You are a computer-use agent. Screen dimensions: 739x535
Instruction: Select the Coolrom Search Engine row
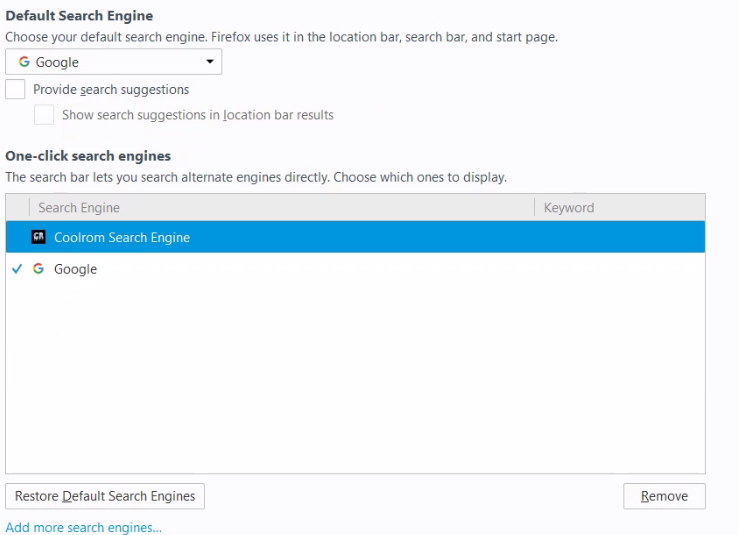coord(355,237)
